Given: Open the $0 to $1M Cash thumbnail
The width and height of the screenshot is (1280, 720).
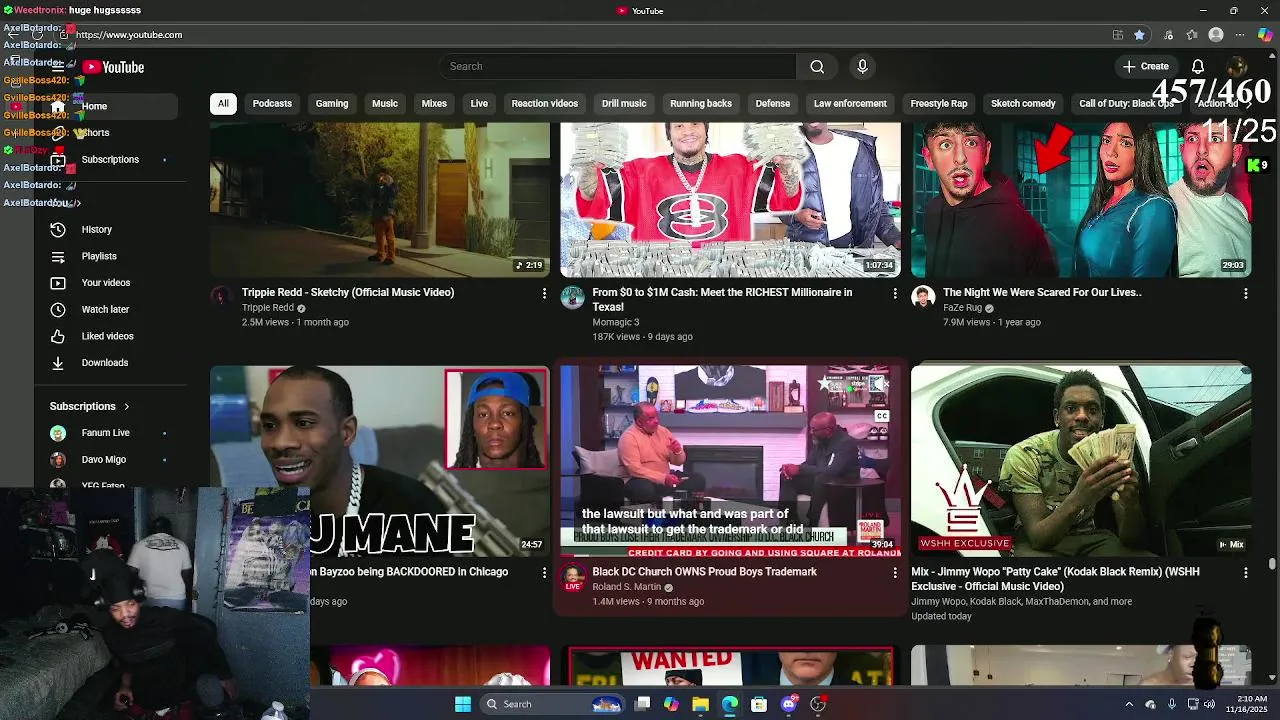Looking at the screenshot, I should click(730, 200).
